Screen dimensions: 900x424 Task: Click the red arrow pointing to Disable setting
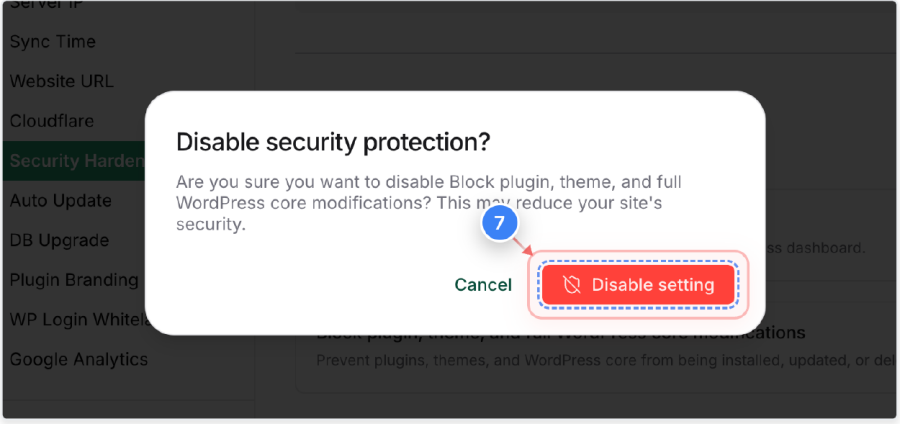[525, 246]
